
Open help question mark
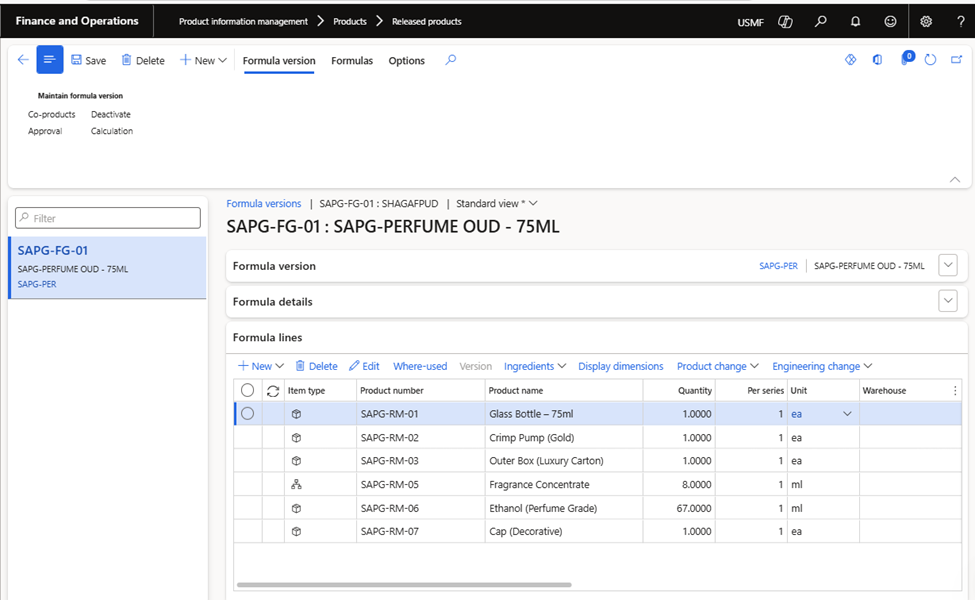tap(961, 22)
